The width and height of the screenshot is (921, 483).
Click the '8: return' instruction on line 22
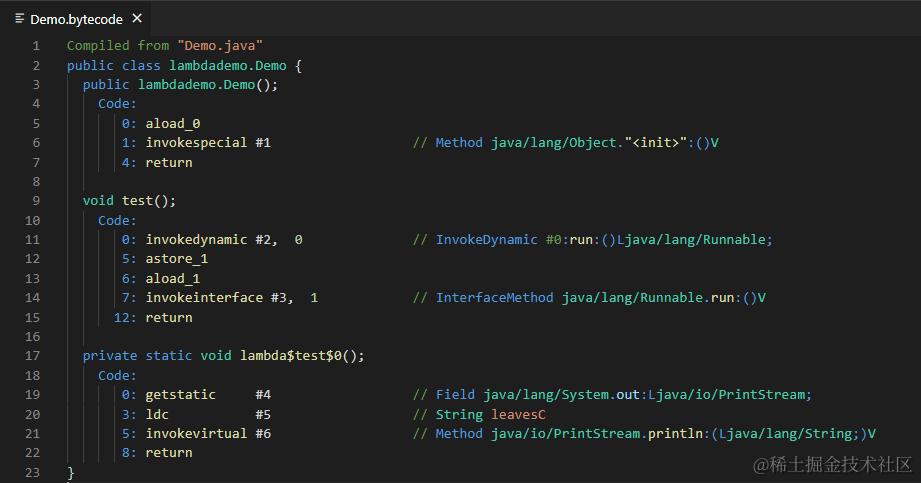(x=157, y=453)
